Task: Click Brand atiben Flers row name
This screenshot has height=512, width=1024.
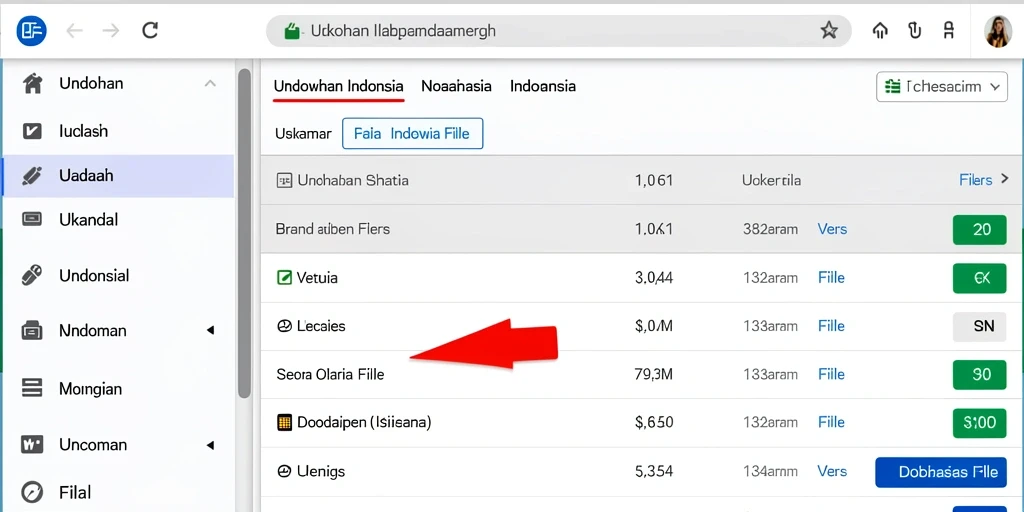Action: pyautogui.click(x=332, y=229)
